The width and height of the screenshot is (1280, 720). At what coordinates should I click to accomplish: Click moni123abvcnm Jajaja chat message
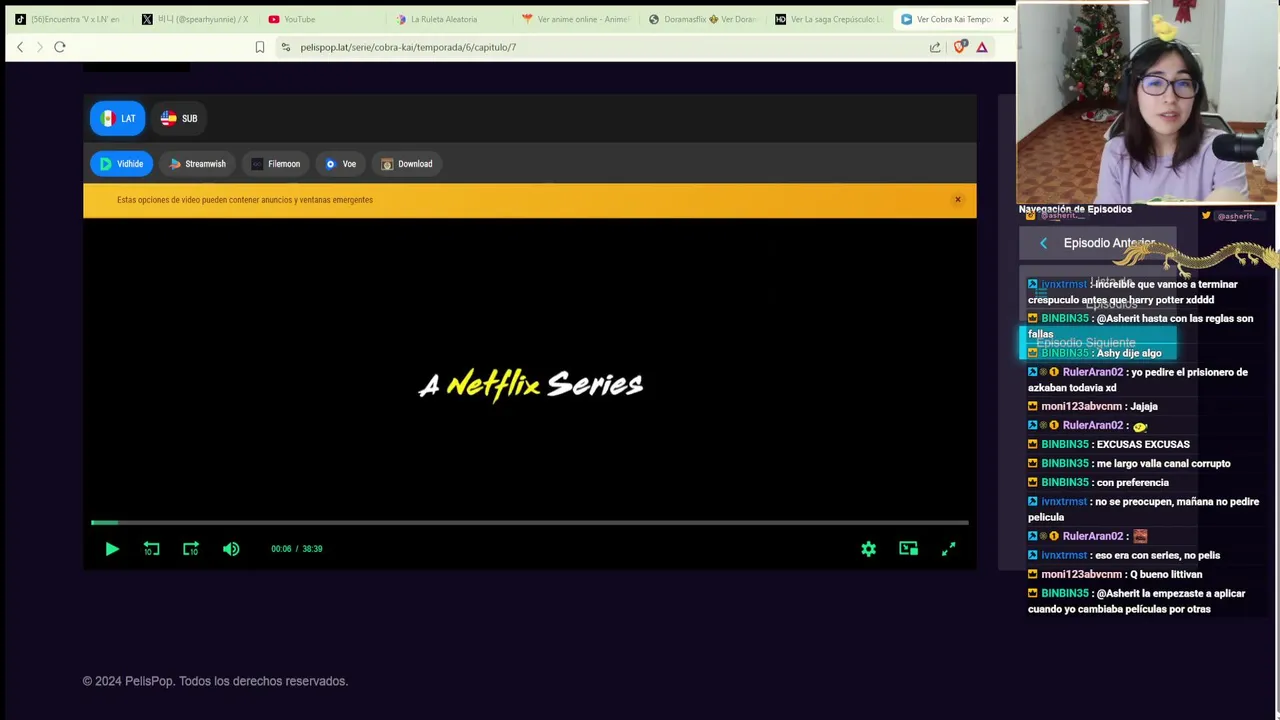[x=1093, y=406]
